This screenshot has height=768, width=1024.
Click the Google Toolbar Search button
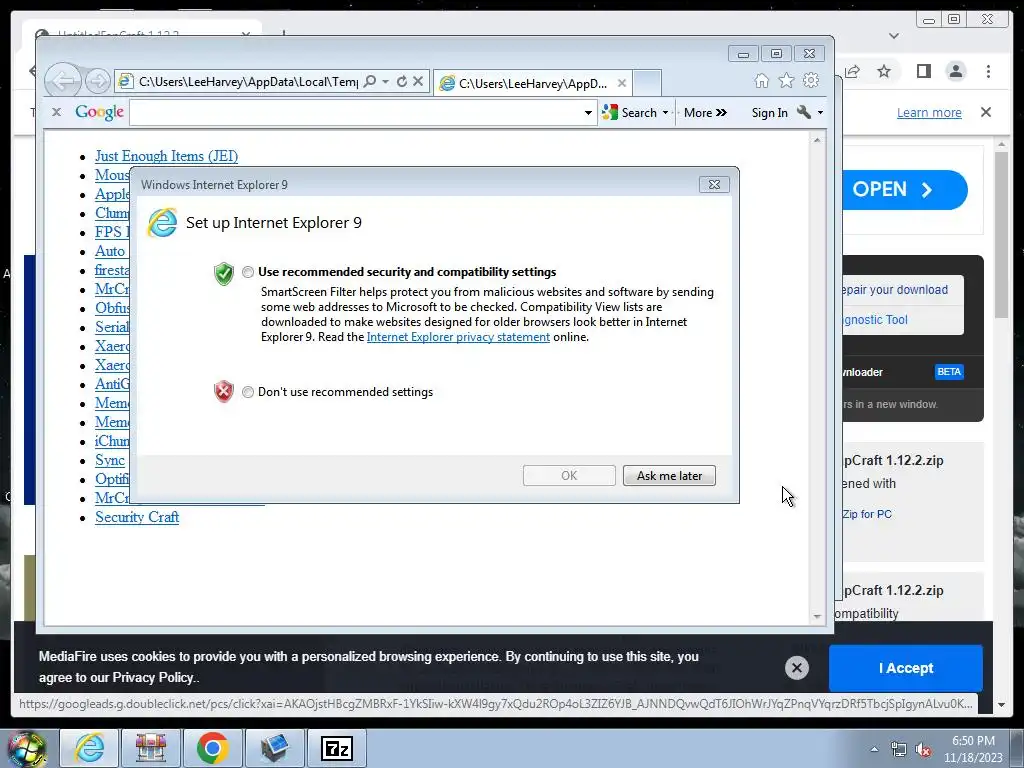tap(630, 112)
